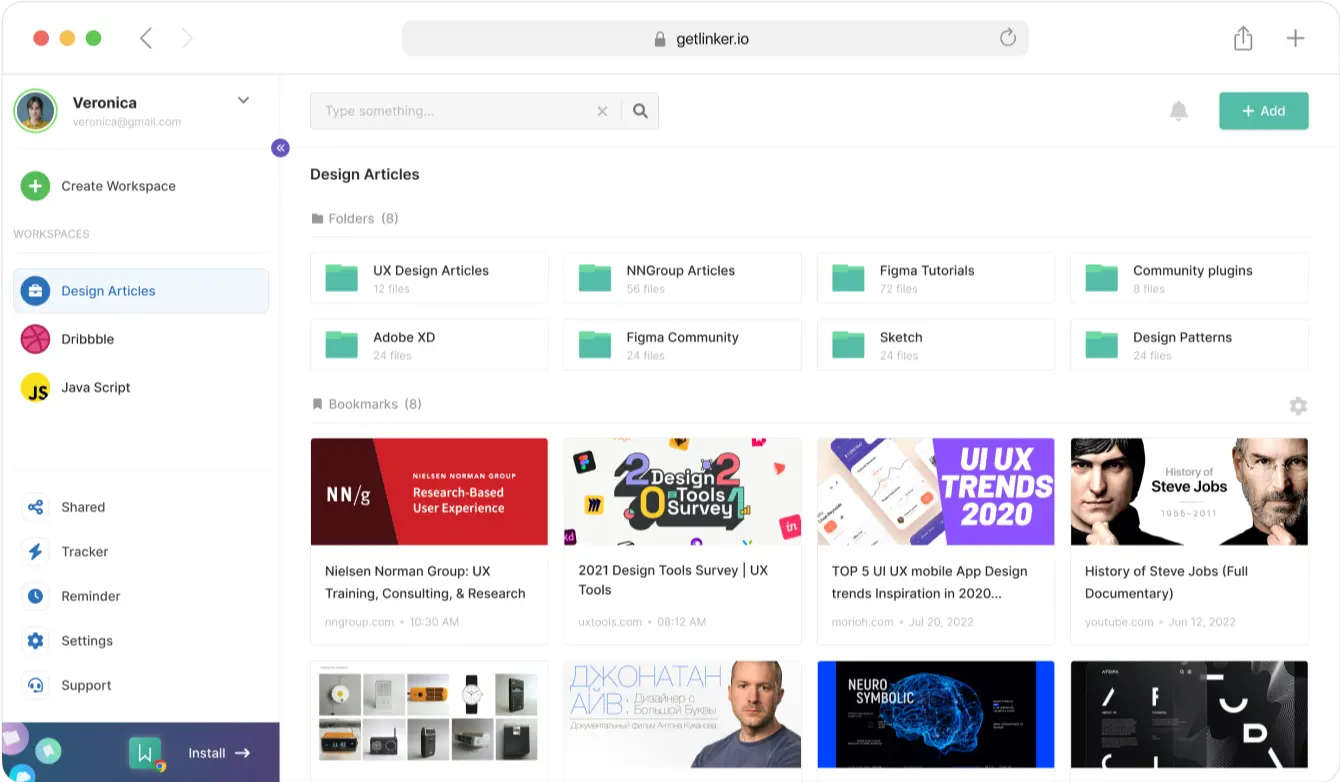Click the uxtools.com source text
This screenshot has height=782, width=1340.
(610, 622)
